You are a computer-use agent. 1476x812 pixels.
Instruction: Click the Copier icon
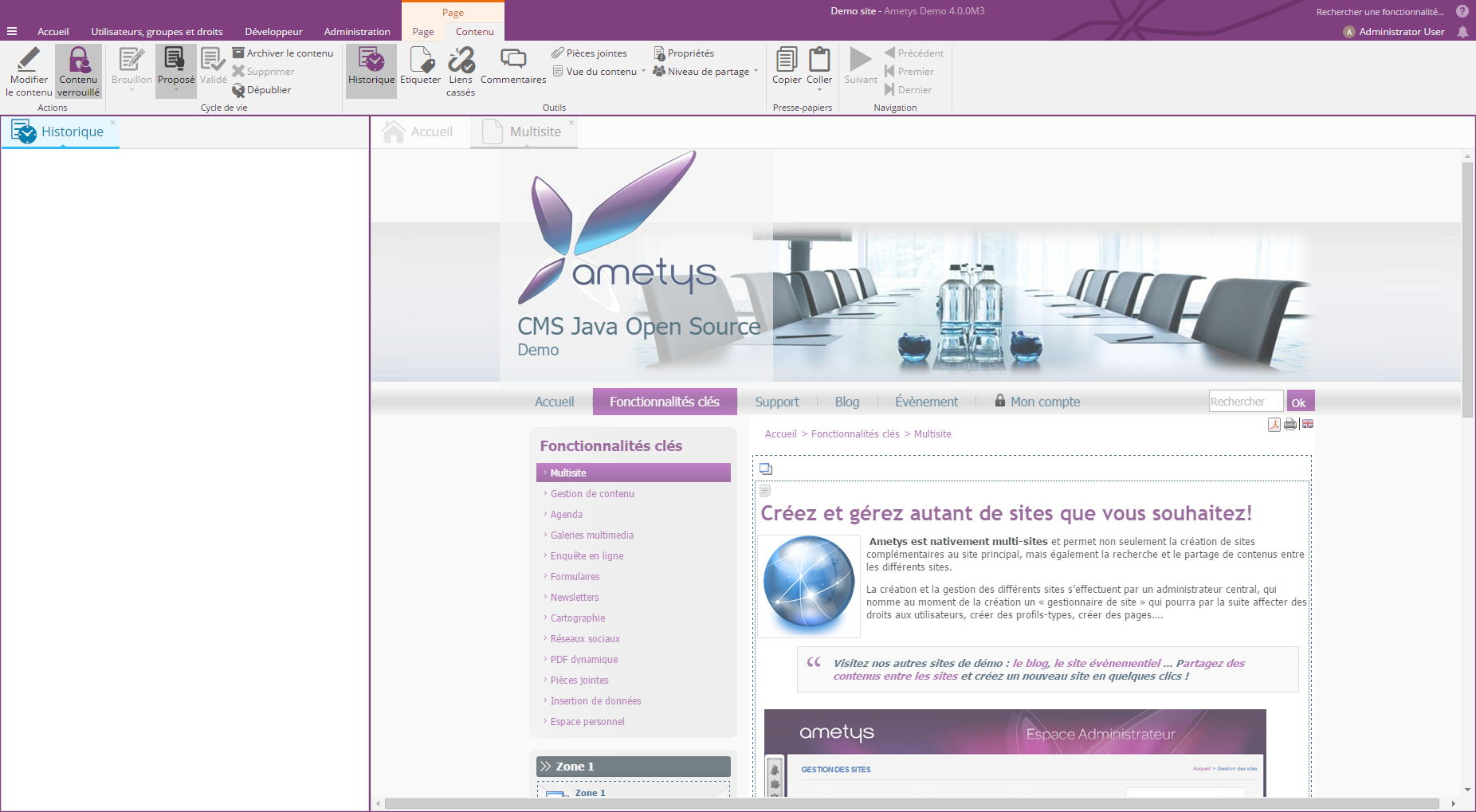click(787, 60)
